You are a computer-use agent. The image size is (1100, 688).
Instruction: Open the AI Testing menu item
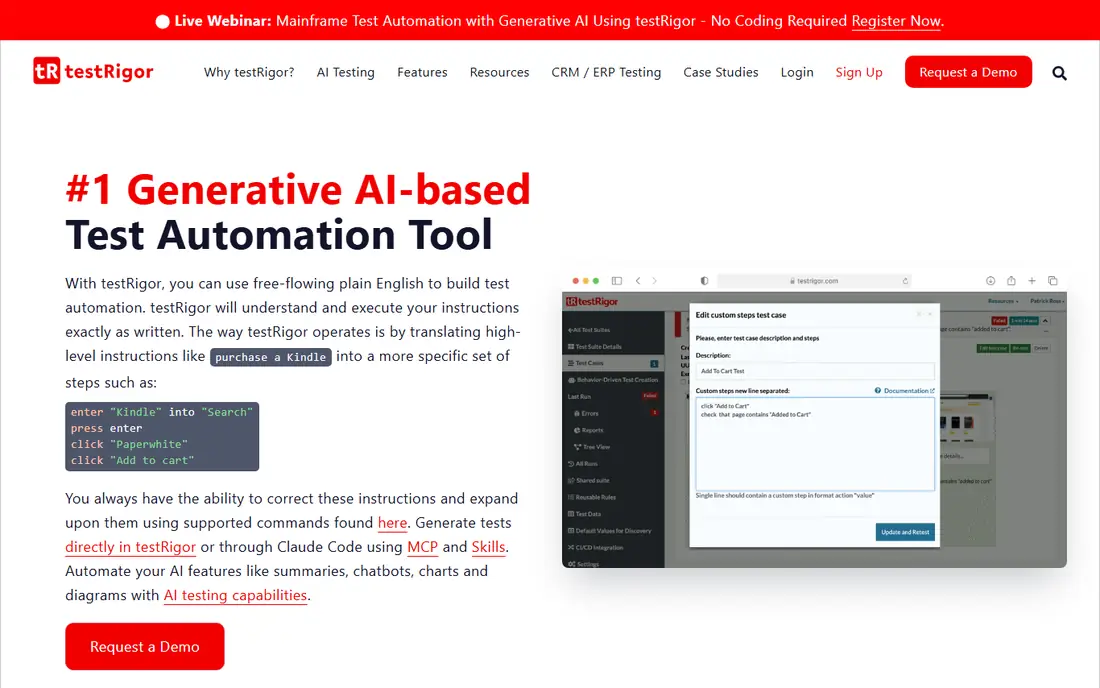click(345, 72)
